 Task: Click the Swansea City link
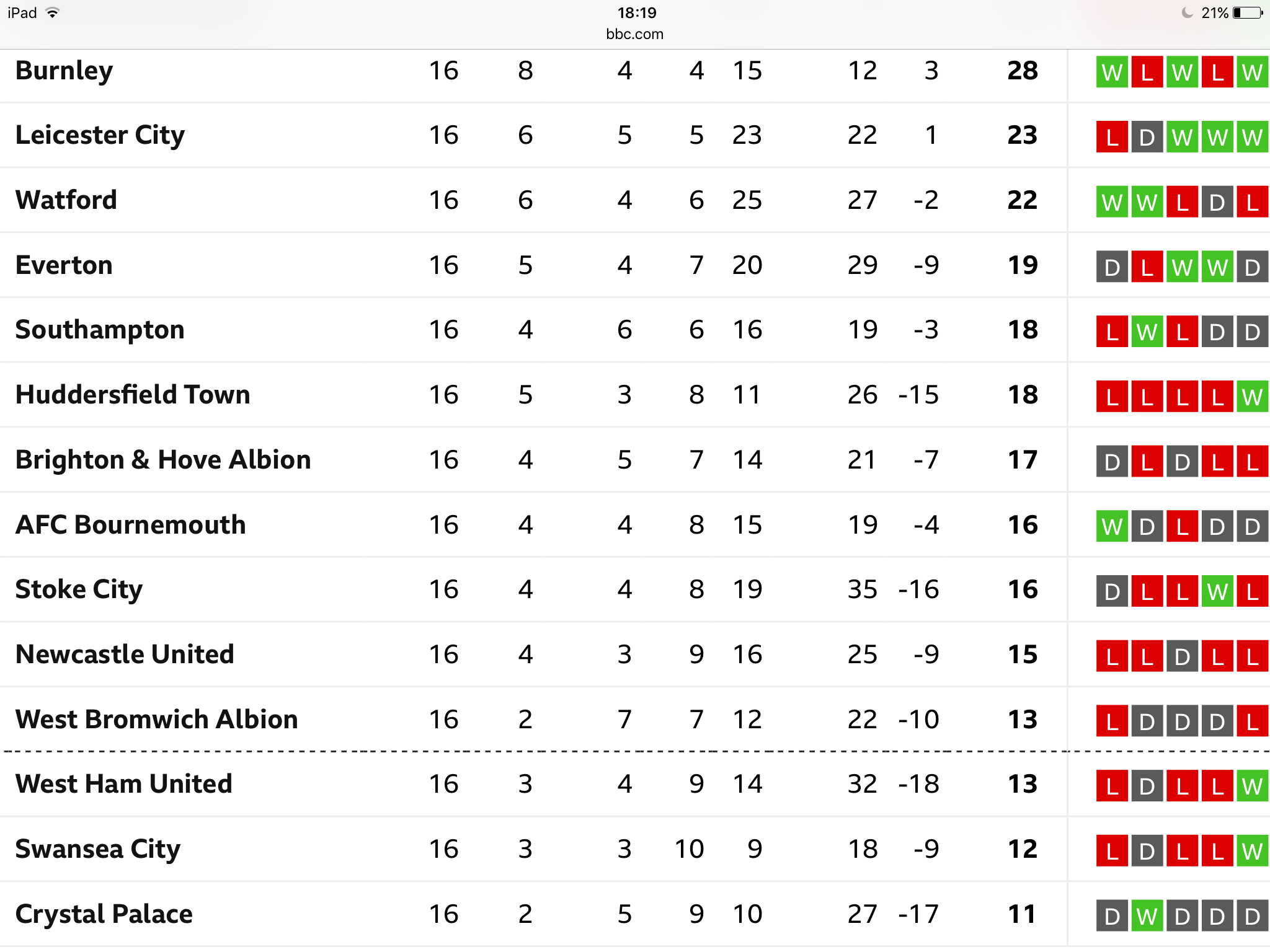point(97,849)
